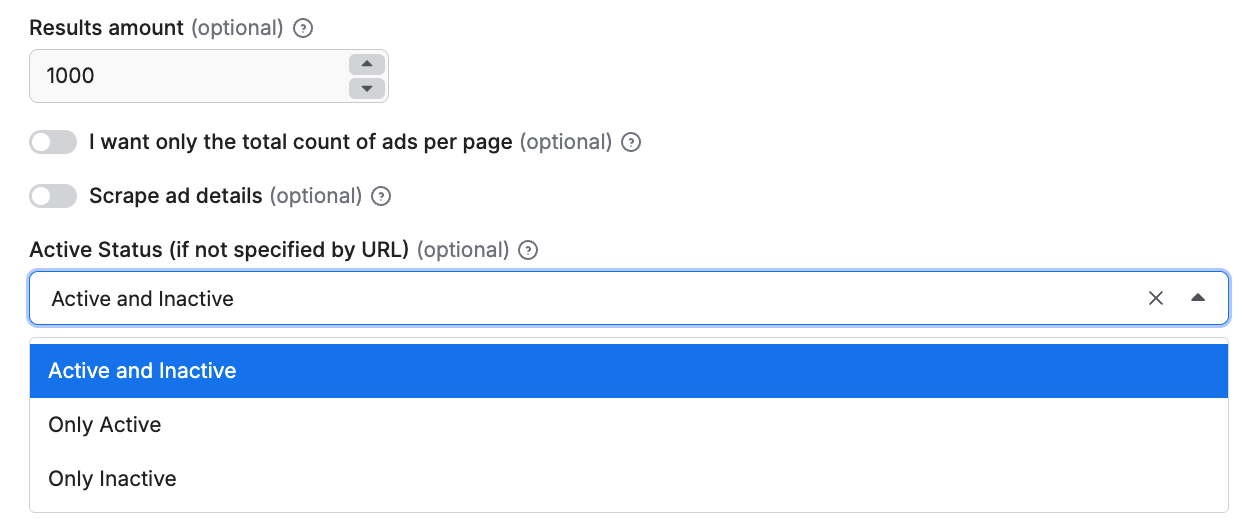The width and height of the screenshot is (1246, 520).
Task: Click into the Results amount number field
Action: (180, 76)
